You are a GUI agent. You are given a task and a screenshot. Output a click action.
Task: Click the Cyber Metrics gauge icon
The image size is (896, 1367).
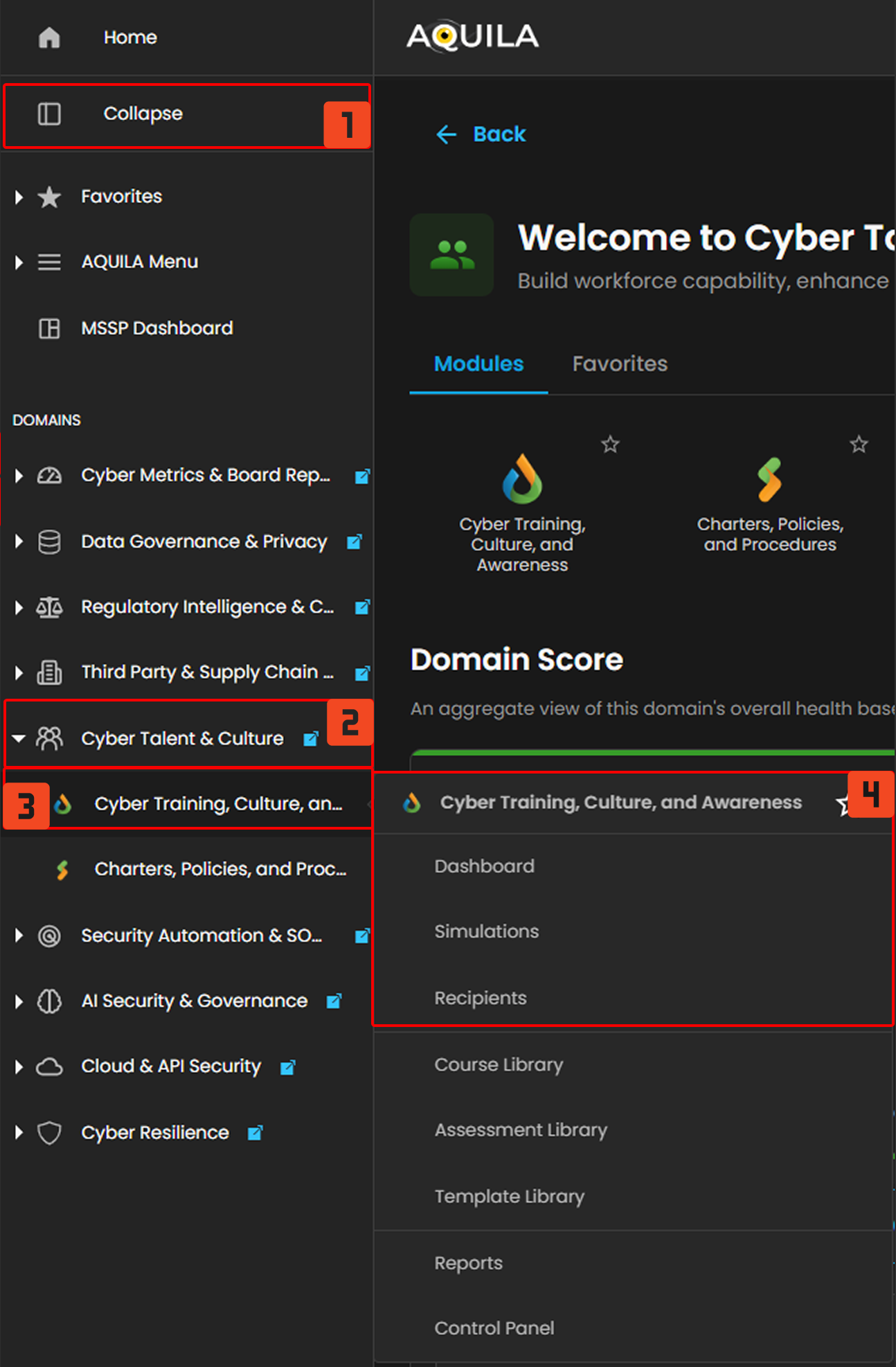[49, 476]
